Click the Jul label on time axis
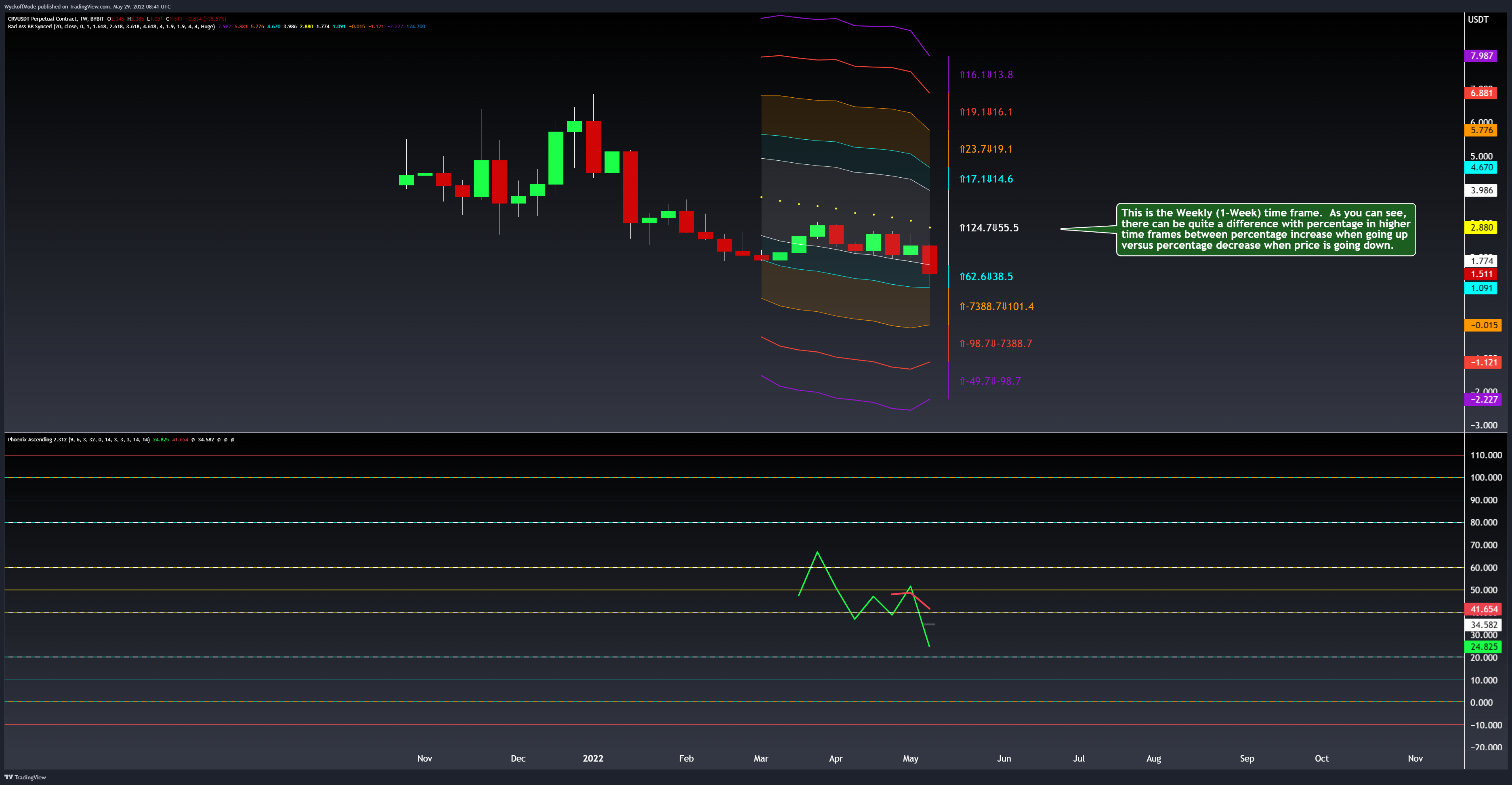 [1079, 758]
